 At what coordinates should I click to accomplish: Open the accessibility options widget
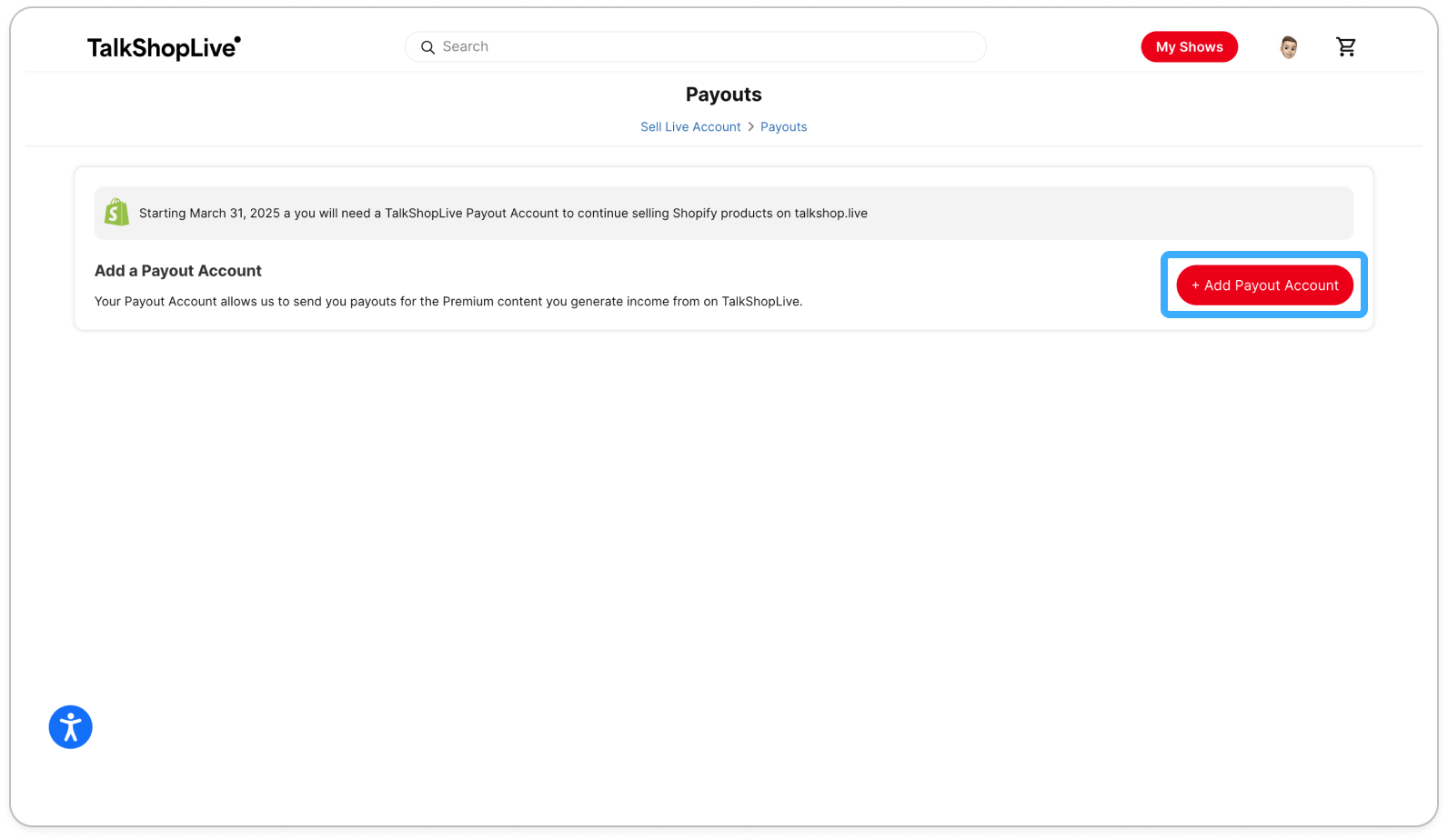point(71,727)
